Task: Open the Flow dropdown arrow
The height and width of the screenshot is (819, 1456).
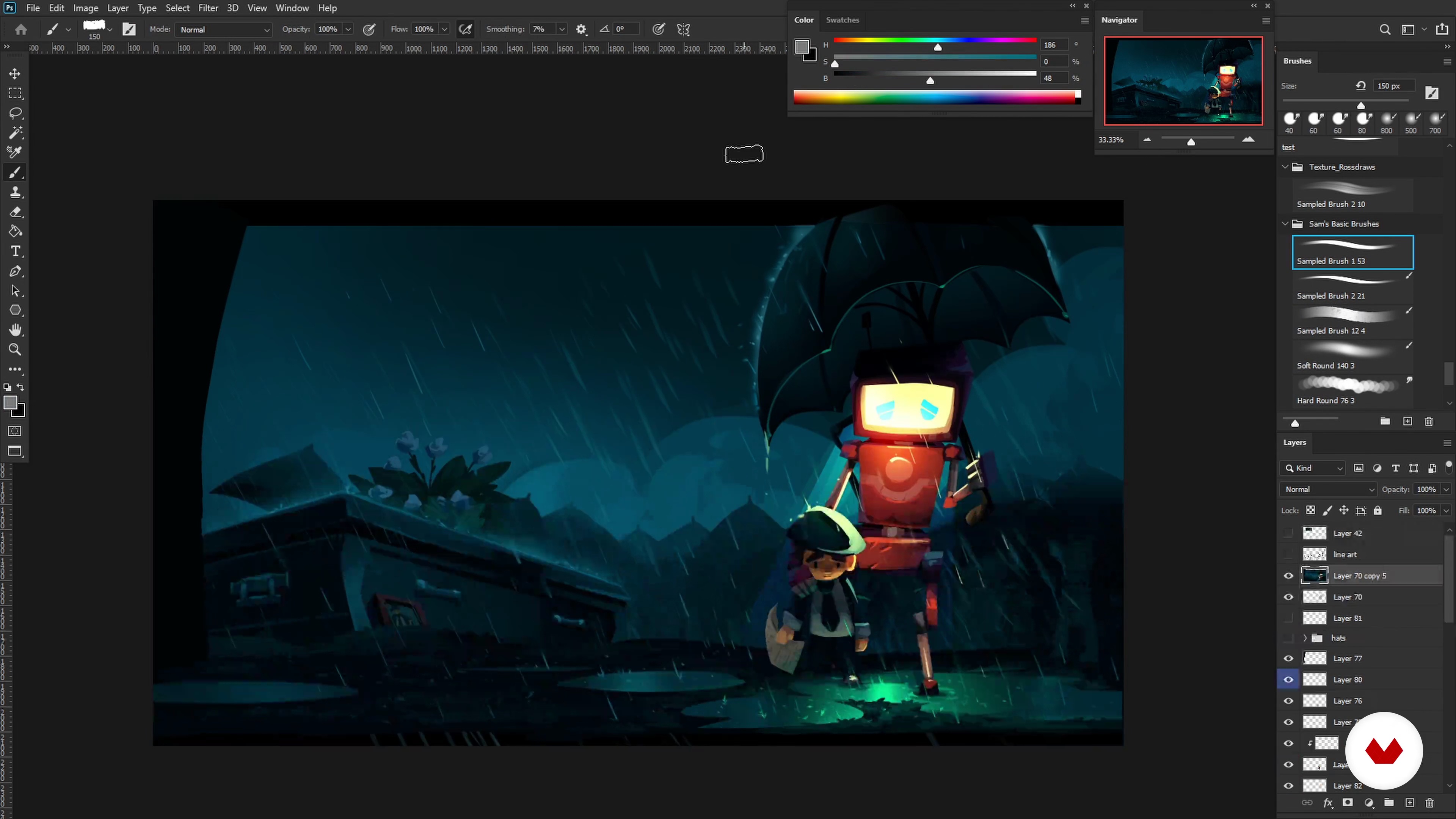Action: (x=445, y=30)
